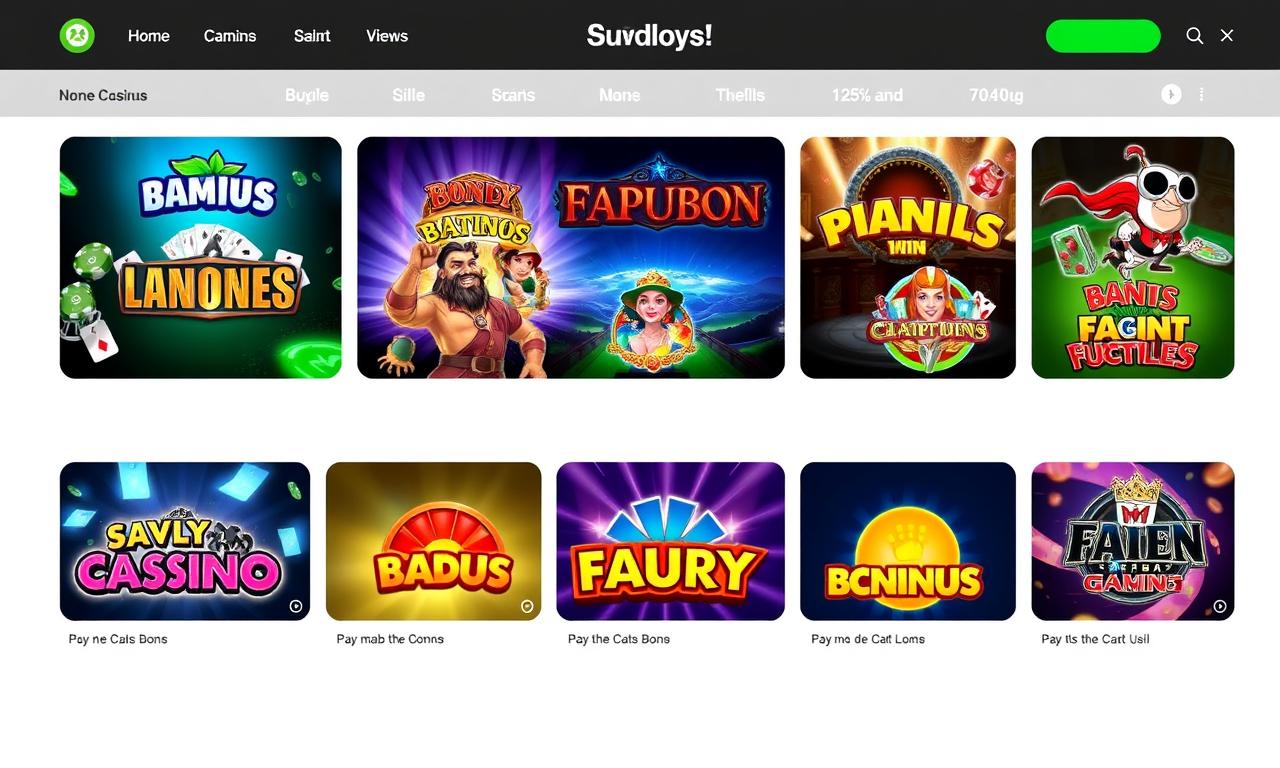1280x768 pixels.
Task: Open the Bamius Lanones game tile
Action: click(x=201, y=258)
